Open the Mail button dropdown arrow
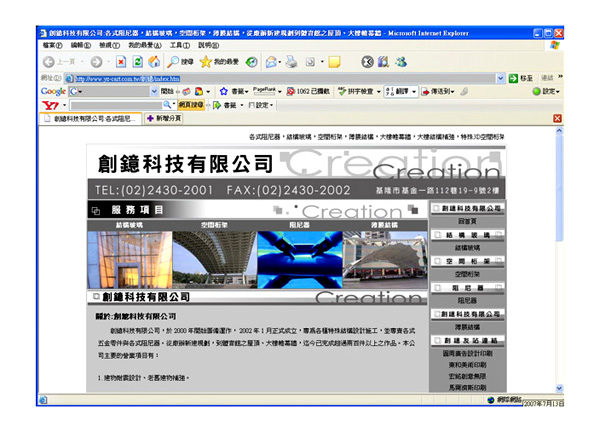The width and height of the screenshot is (600, 432). point(280,62)
